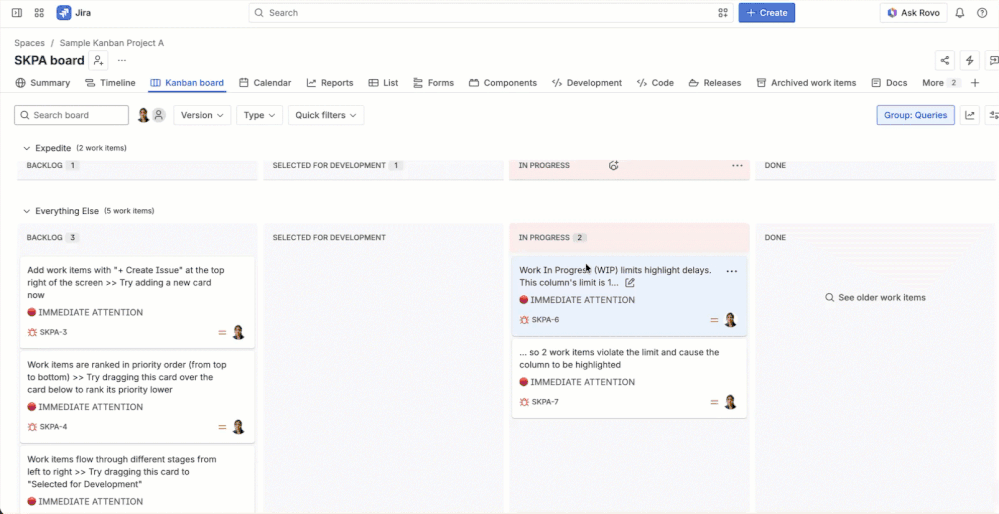Open the app switcher grid icon

[x=39, y=13]
